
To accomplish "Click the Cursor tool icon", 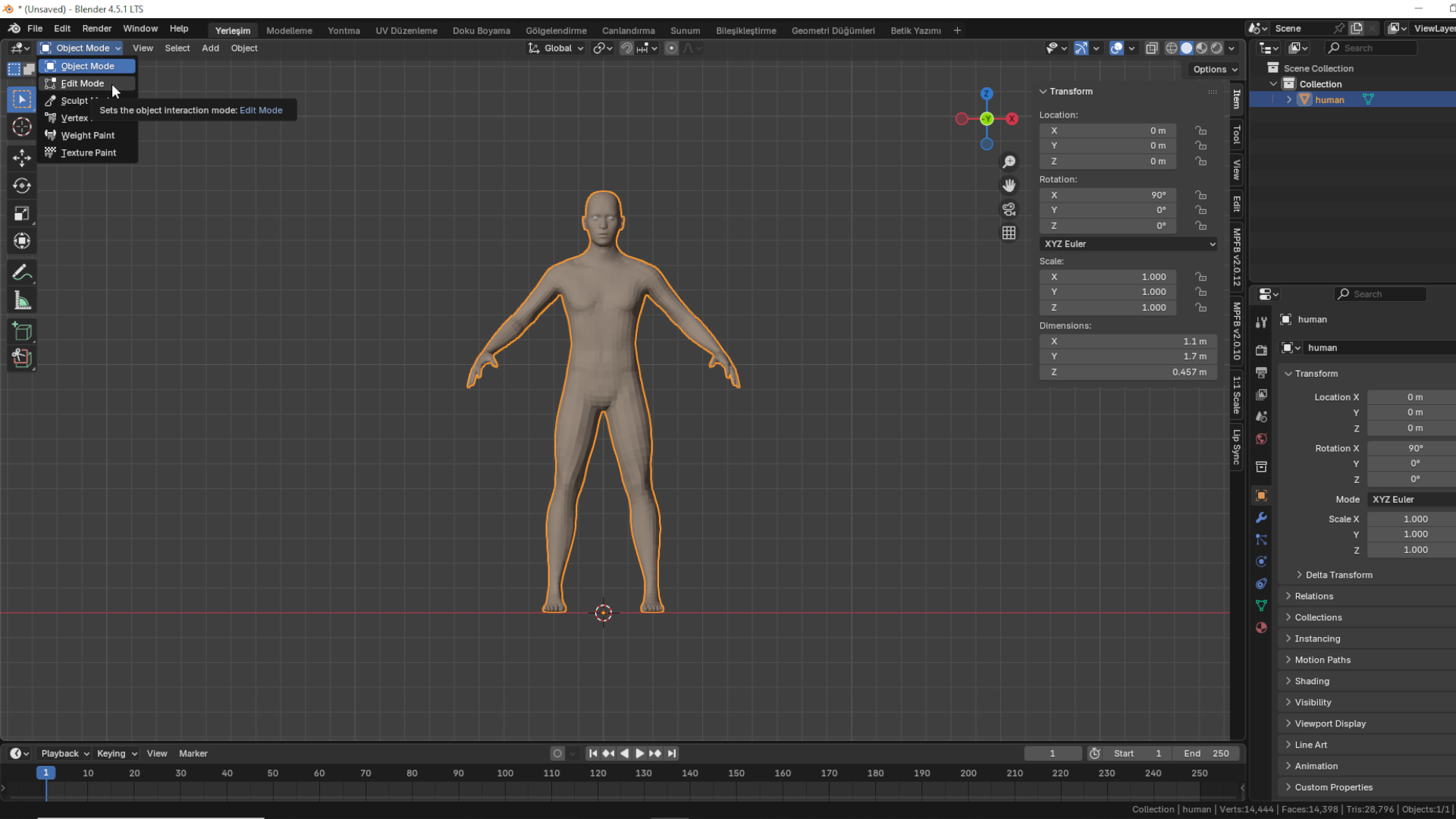I will [x=22, y=127].
